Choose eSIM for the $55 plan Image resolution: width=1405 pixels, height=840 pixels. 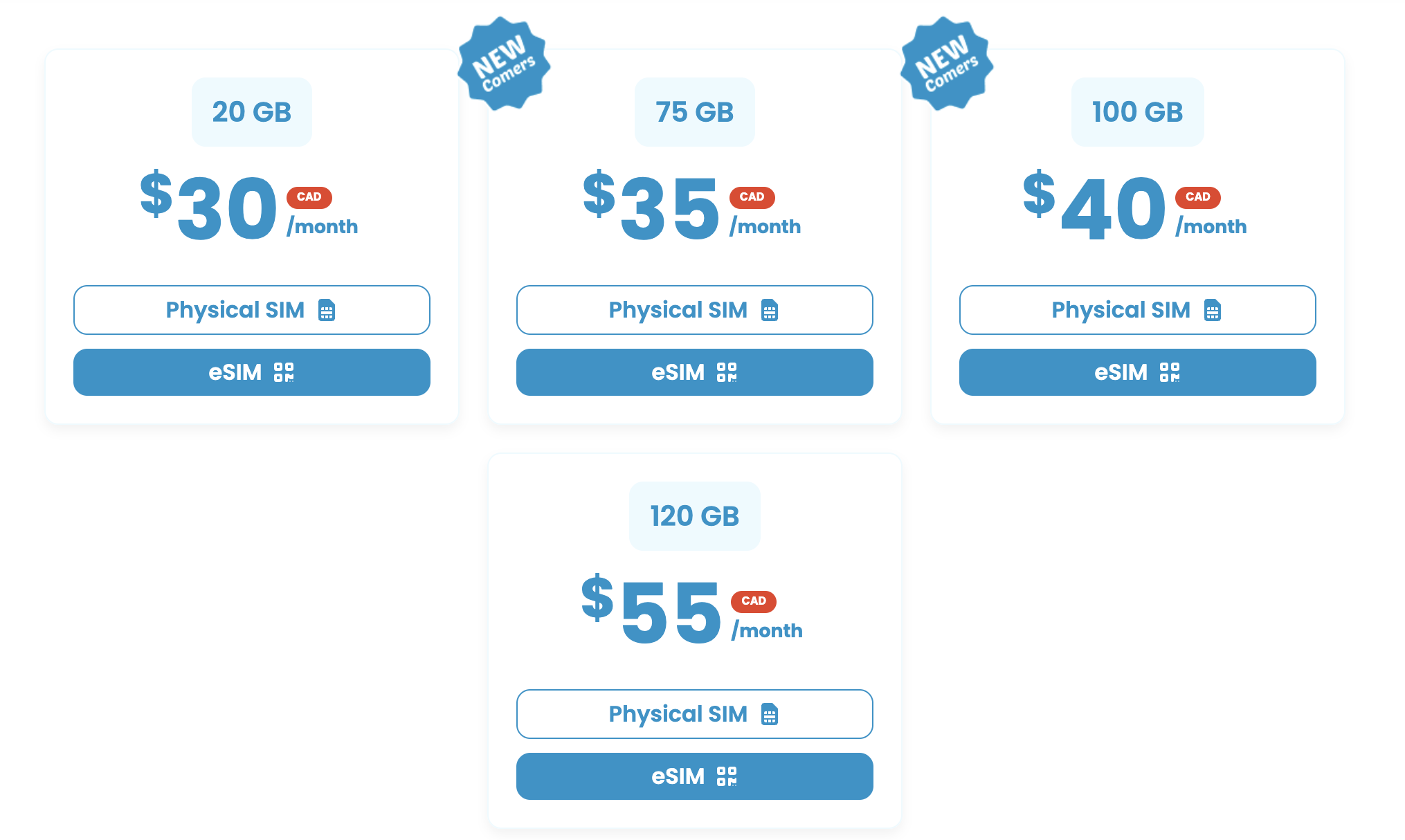[x=694, y=776]
